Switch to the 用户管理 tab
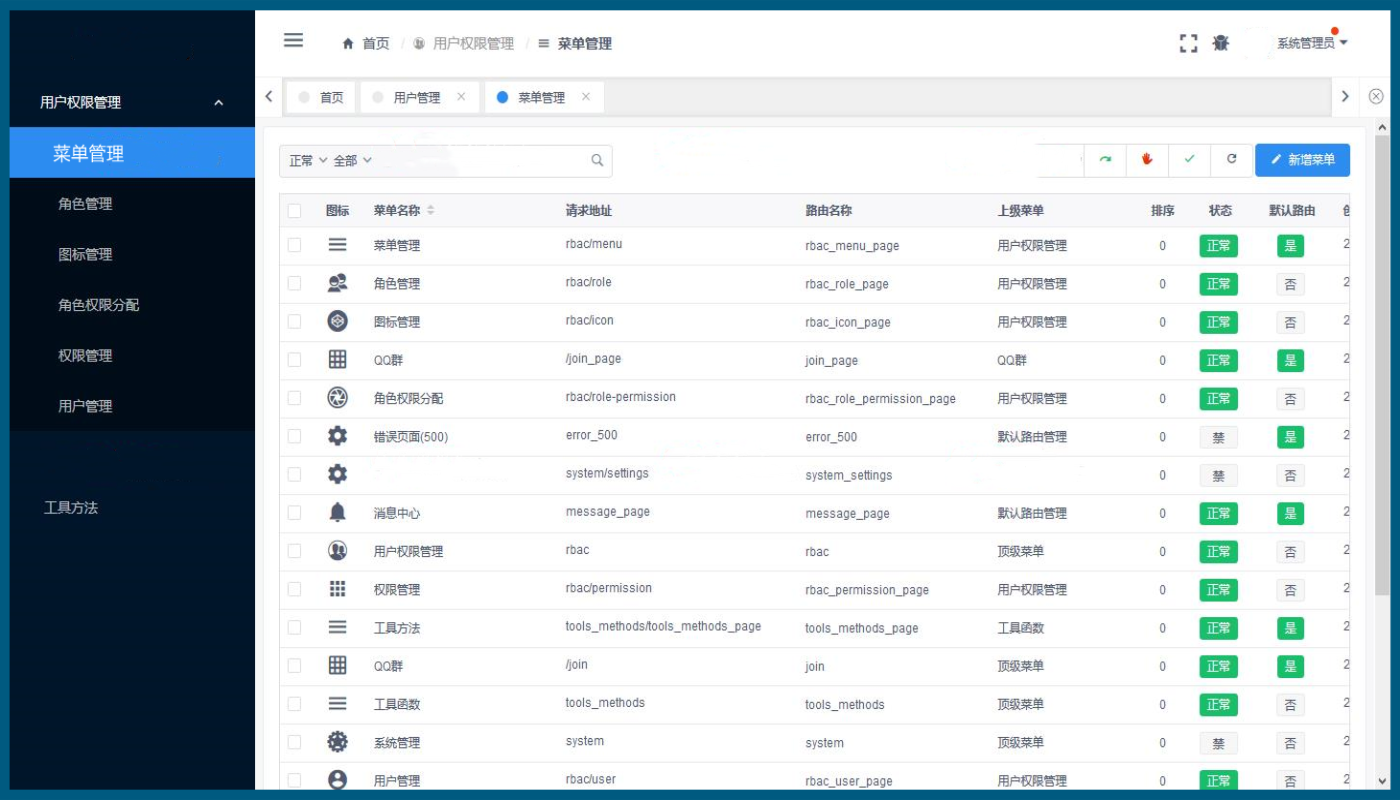This screenshot has height=800, width=1400. [x=418, y=97]
